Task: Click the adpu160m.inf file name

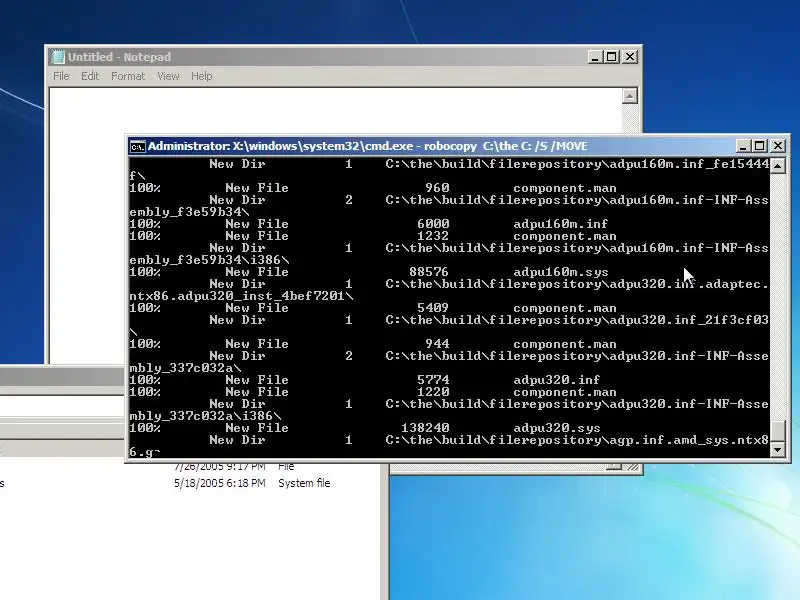Action: tap(561, 224)
